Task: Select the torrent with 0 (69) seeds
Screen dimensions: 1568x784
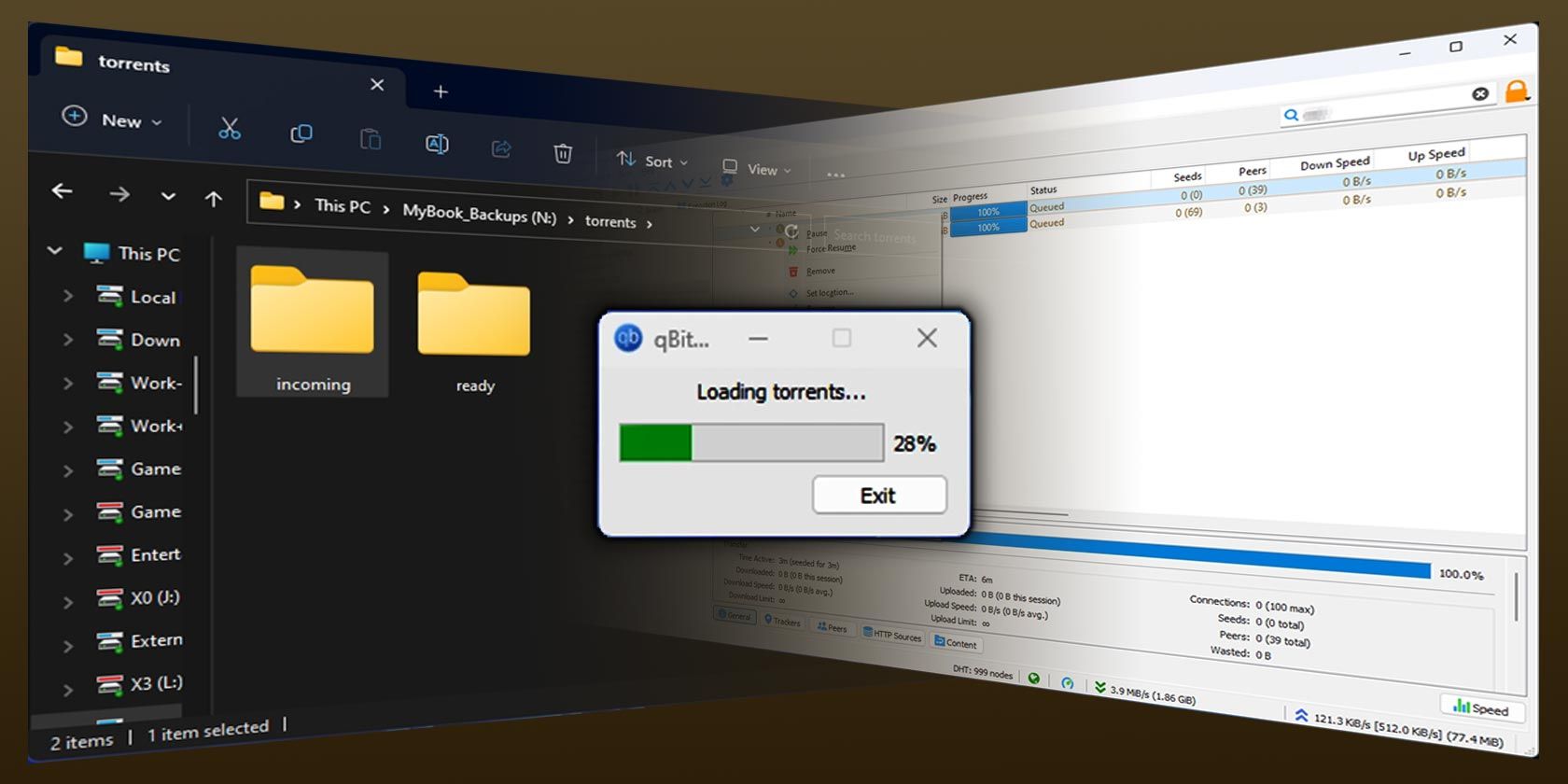Action: click(x=1232, y=209)
